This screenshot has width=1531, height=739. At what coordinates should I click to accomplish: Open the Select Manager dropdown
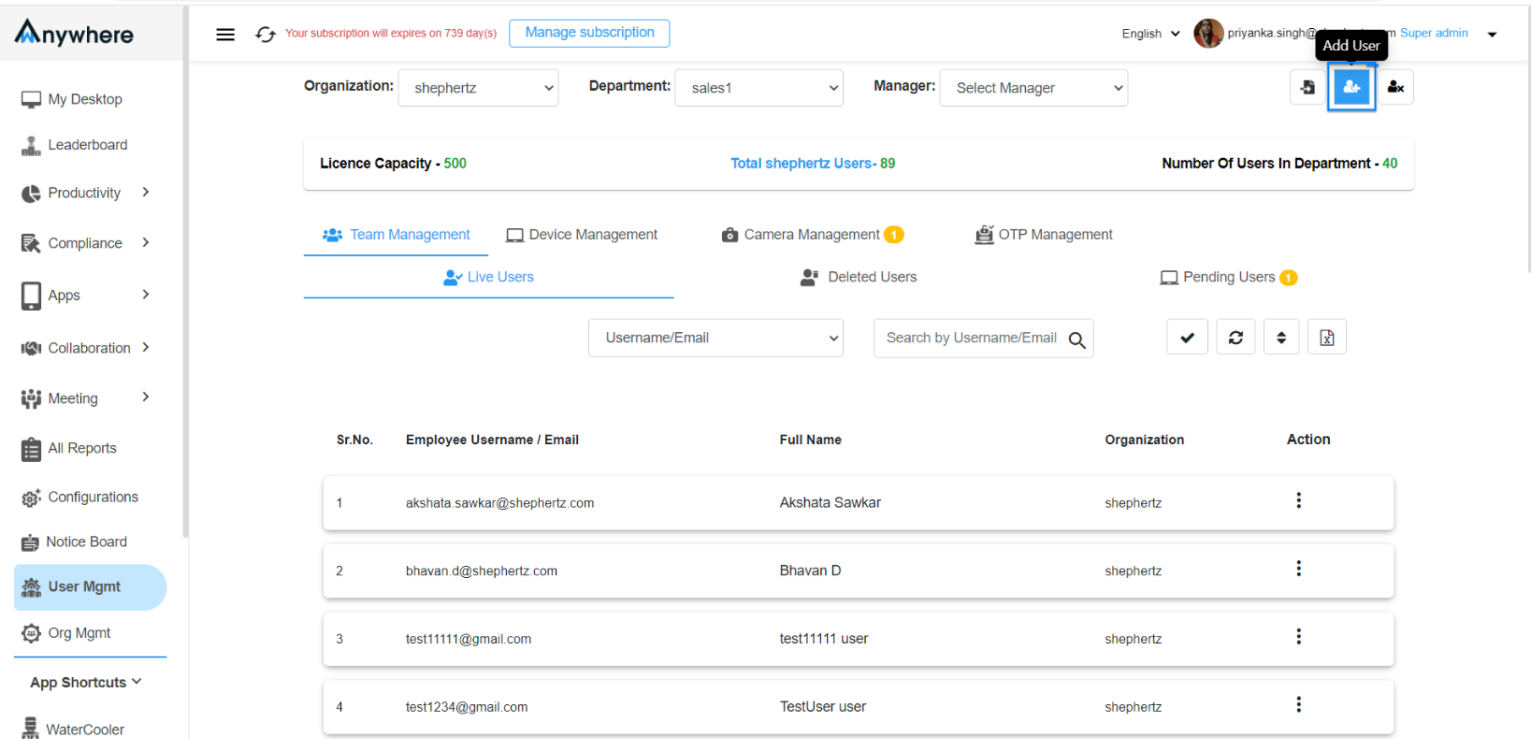[x=1034, y=88]
